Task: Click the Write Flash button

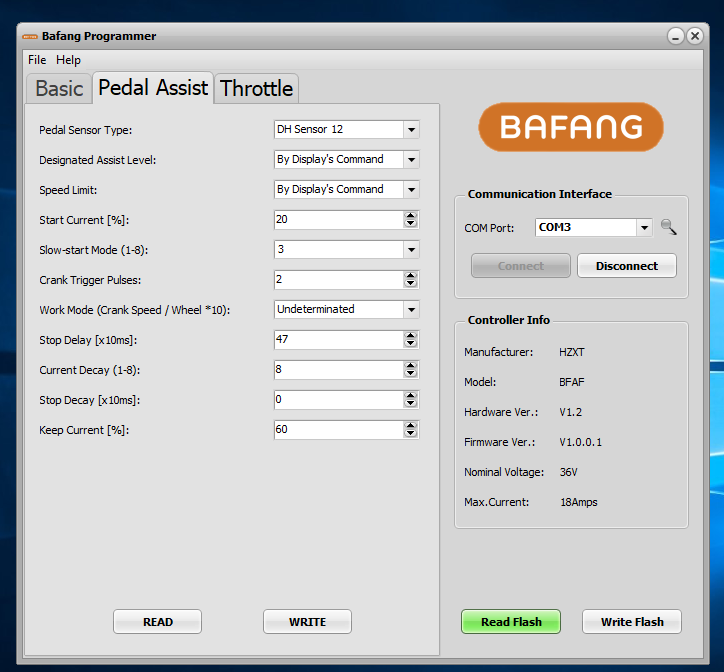Action: (x=632, y=622)
